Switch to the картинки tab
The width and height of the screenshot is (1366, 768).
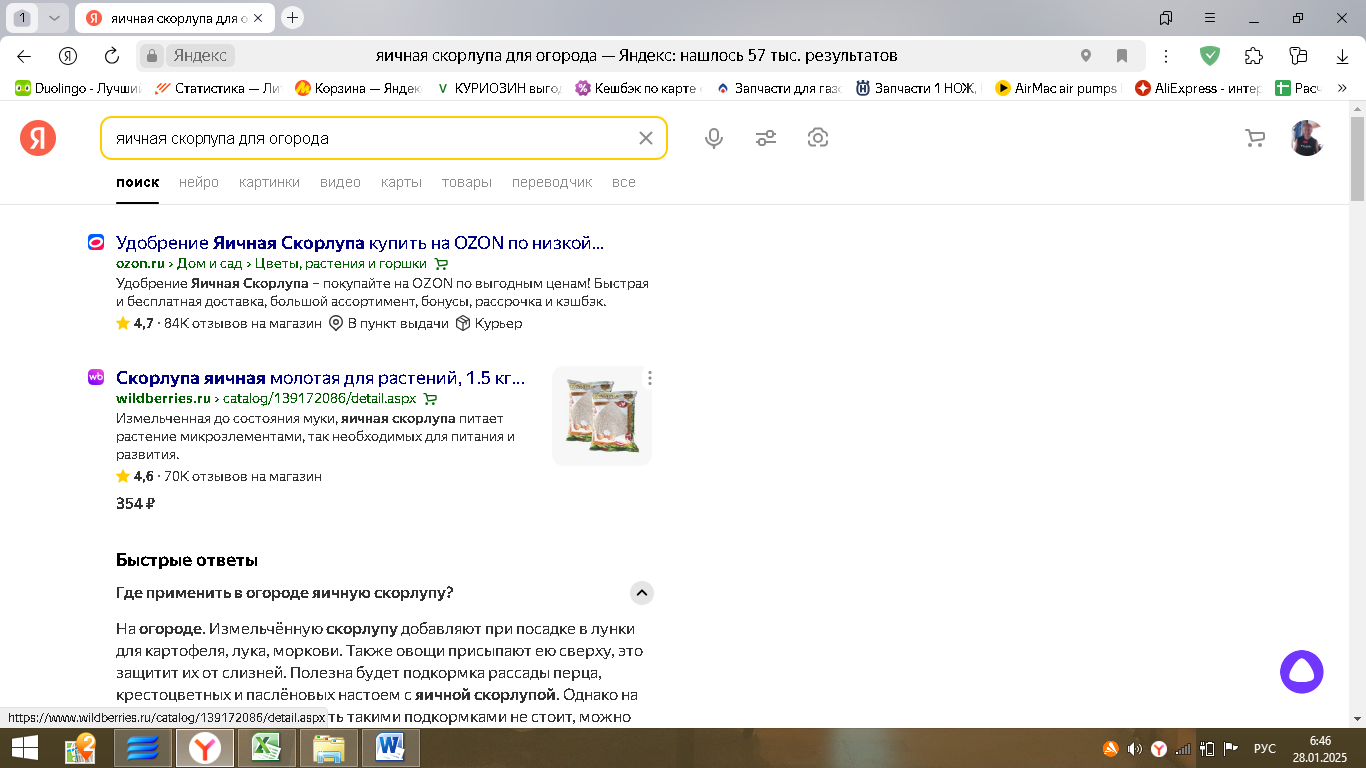269,182
